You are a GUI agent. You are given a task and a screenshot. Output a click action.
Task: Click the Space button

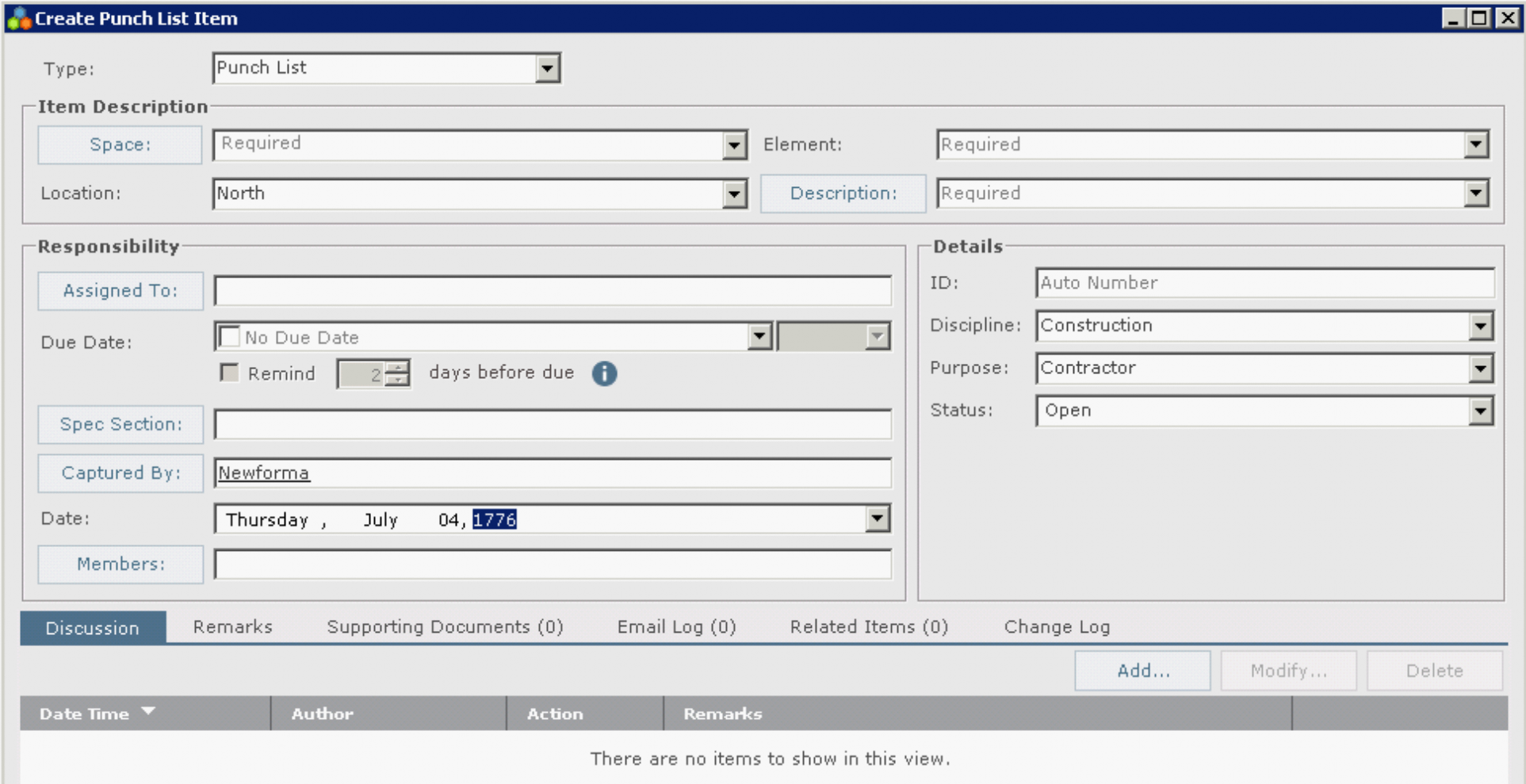[120, 145]
